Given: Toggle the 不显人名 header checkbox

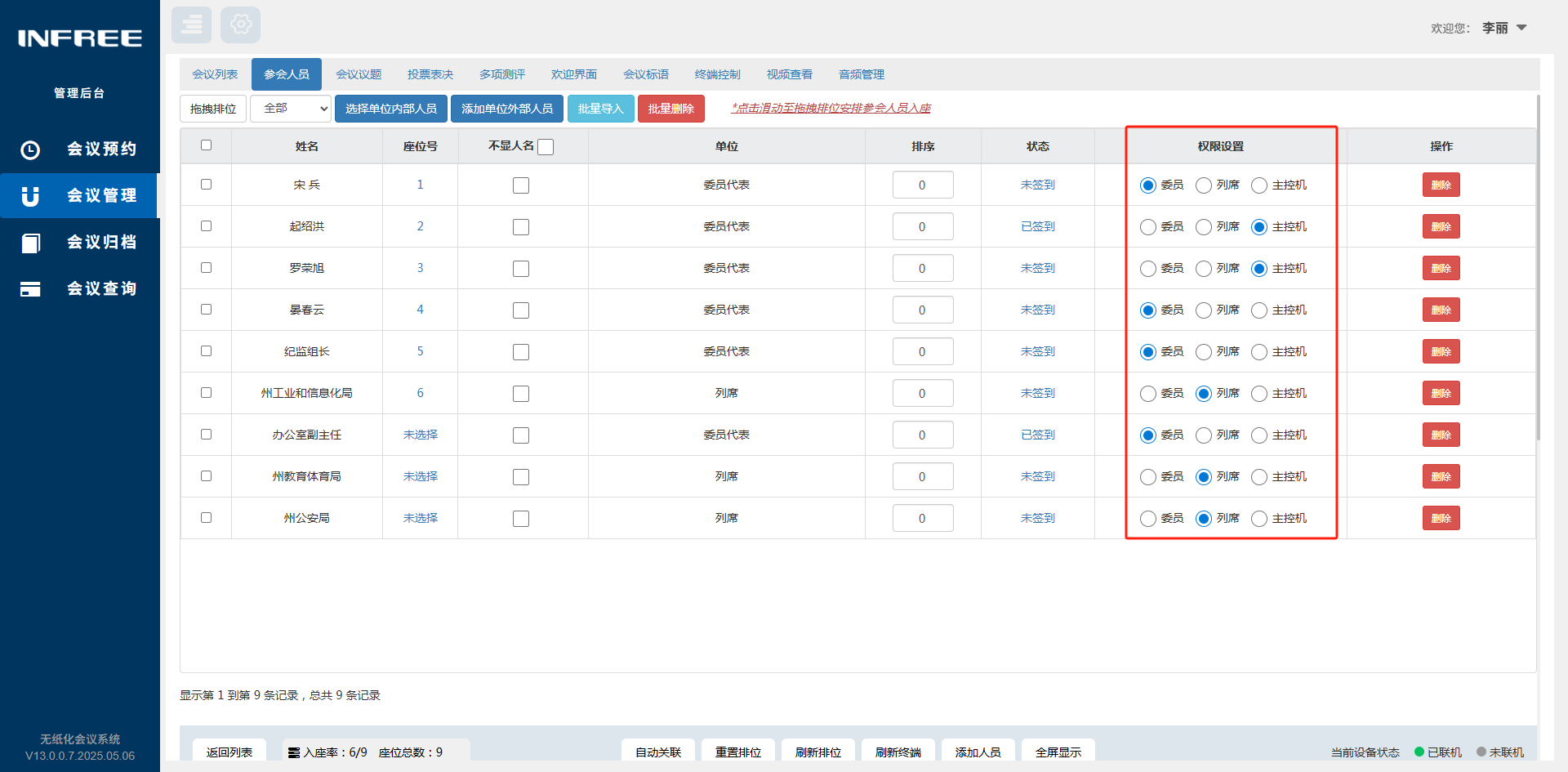Looking at the screenshot, I should point(546,147).
